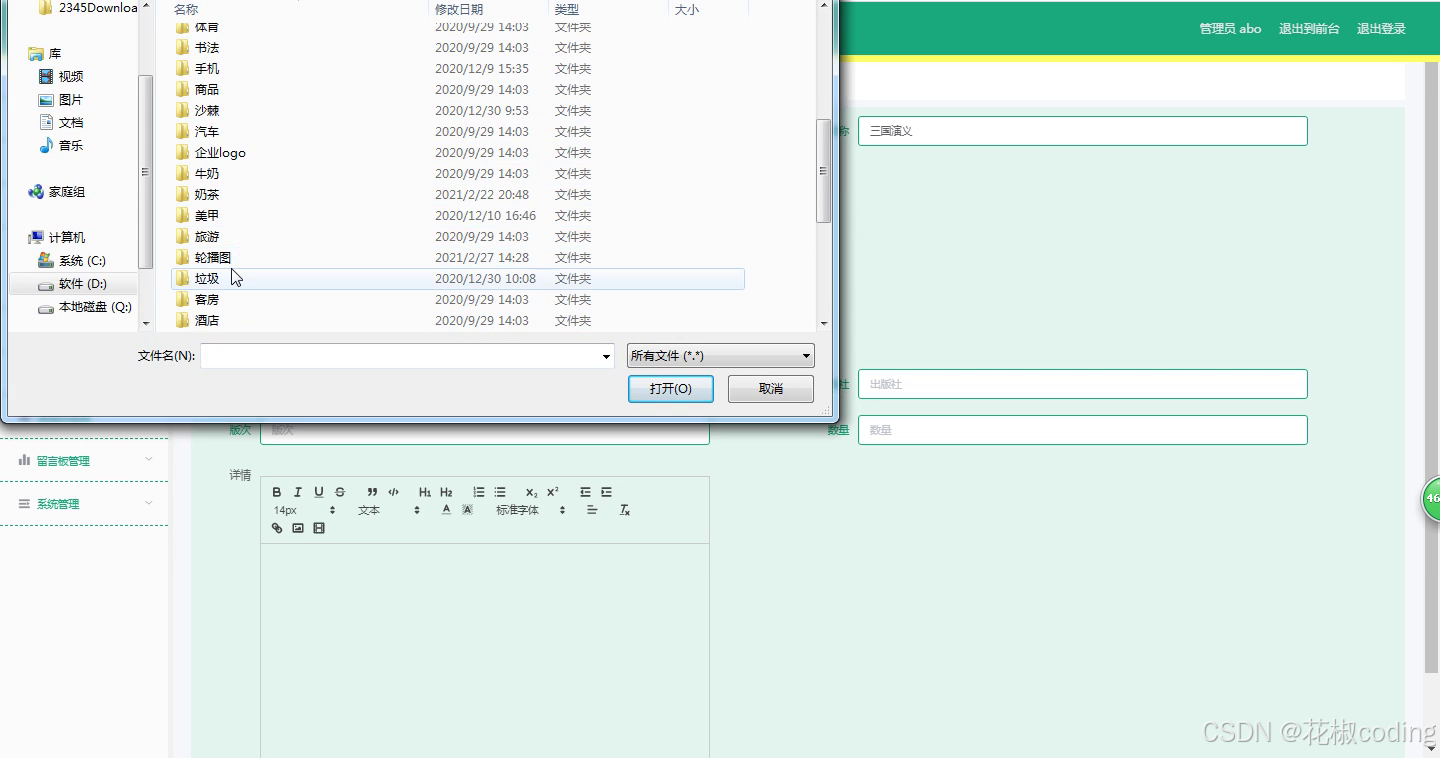
Task: Expand the file name history dropdown arrow
Action: coord(606,356)
